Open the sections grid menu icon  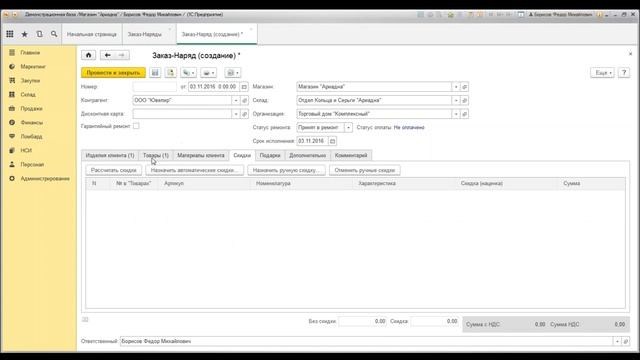click(x=10, y=34)
